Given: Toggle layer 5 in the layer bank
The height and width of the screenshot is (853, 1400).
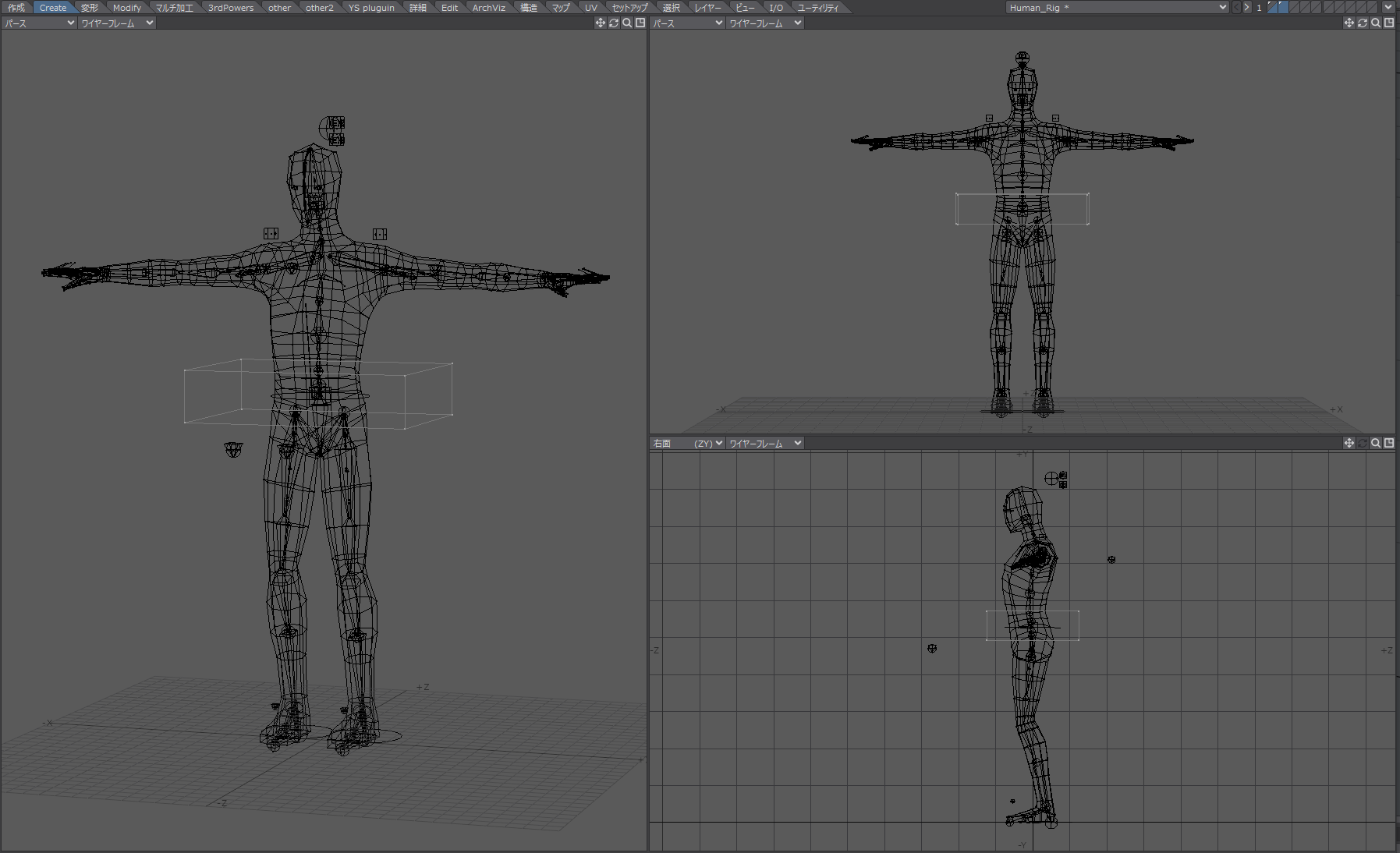Looking at the screenshot, I should [1317, 7].
